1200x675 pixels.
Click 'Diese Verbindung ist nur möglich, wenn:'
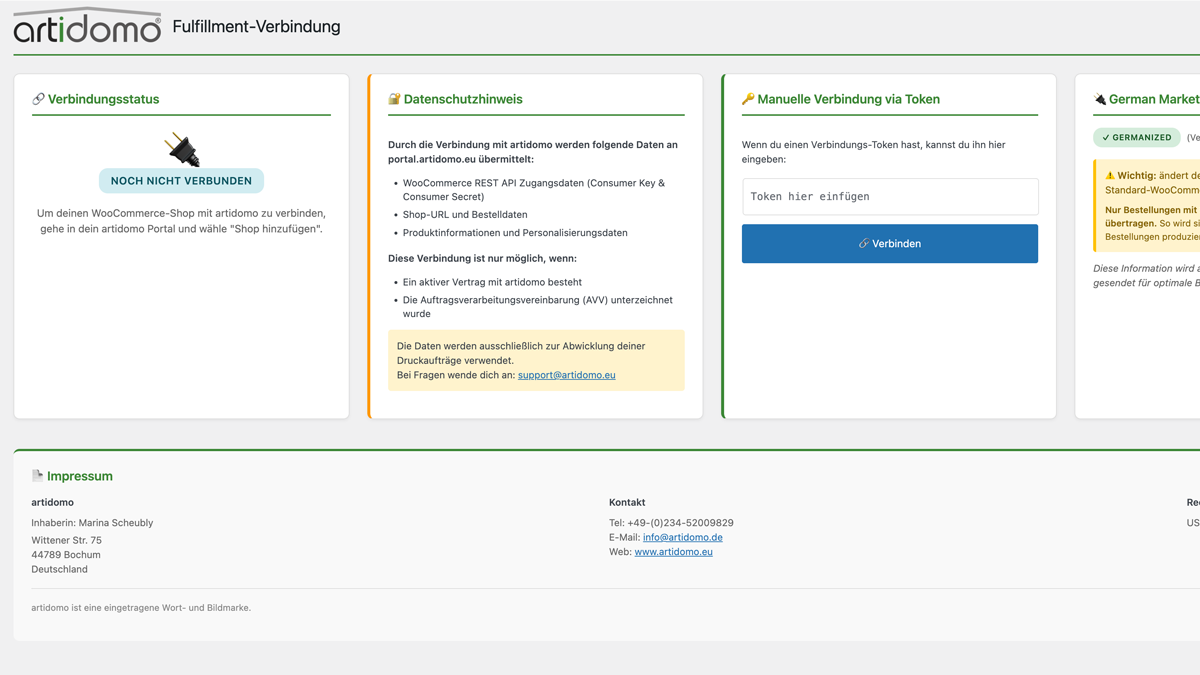[x=482, y=258]
